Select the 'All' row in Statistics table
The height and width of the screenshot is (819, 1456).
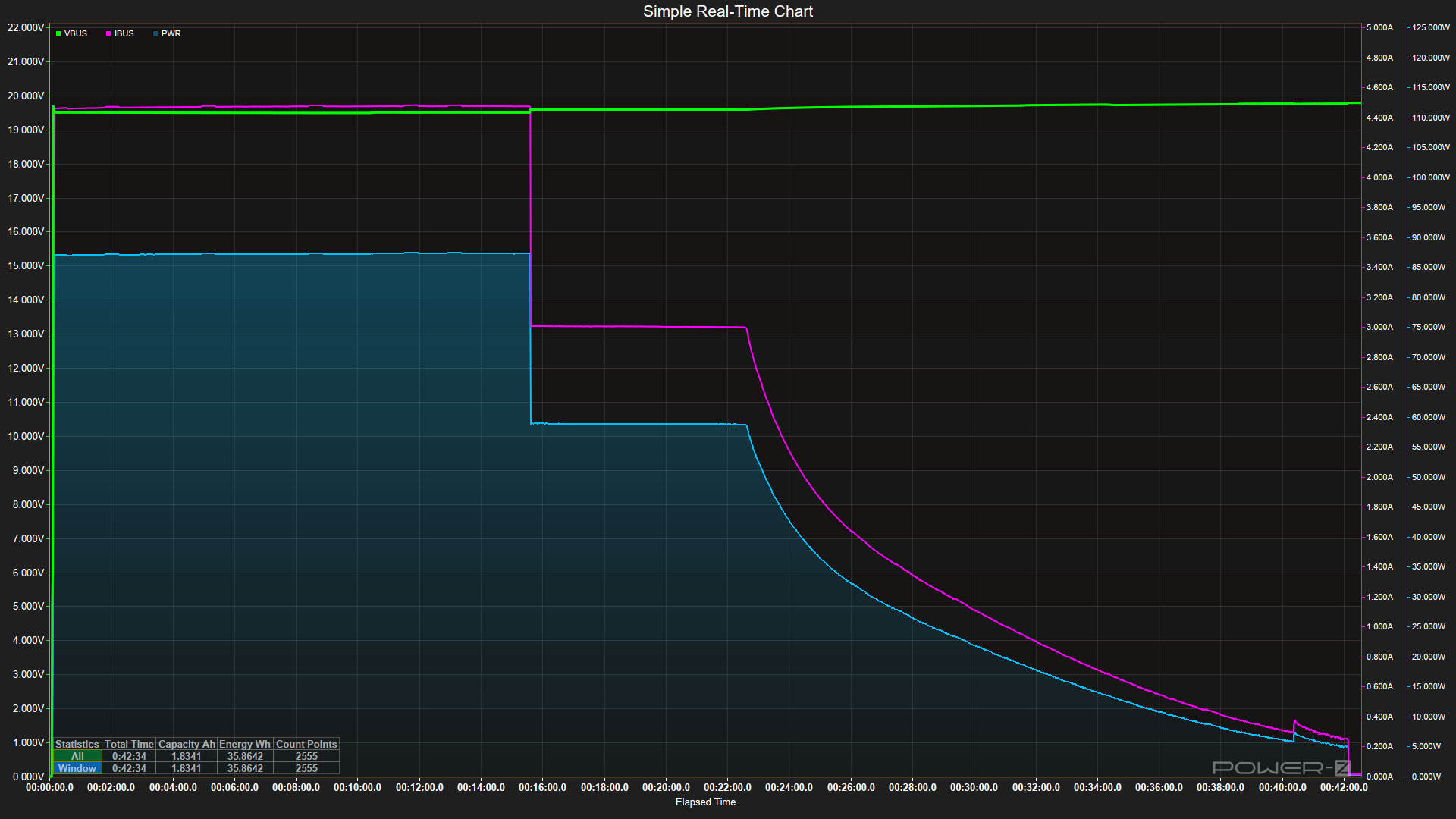tap(77, 756)
